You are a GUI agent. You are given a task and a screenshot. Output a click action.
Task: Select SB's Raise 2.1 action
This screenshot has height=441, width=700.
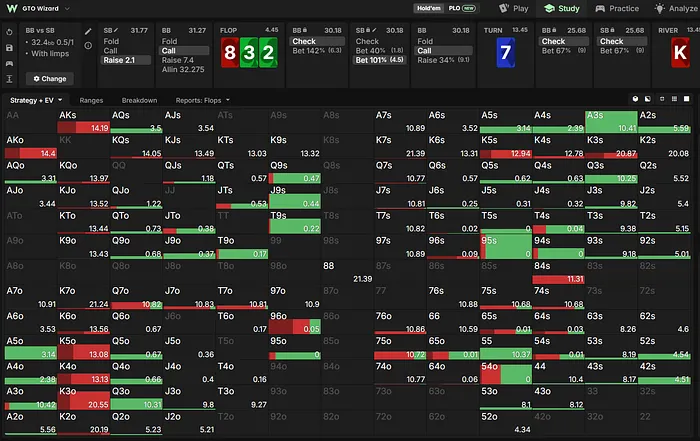[x=125, y=60]
